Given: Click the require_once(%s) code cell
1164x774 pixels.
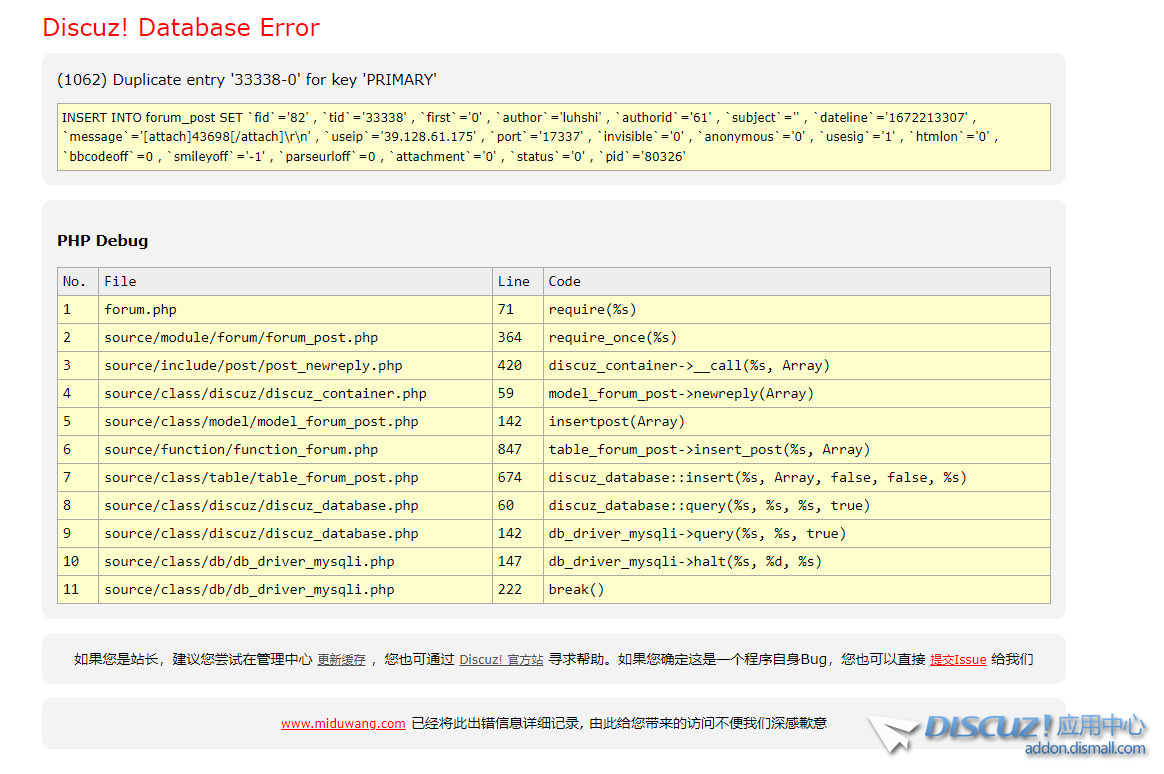Looking at the screenshot, I should pyautogui.click(x=797, y=338).
